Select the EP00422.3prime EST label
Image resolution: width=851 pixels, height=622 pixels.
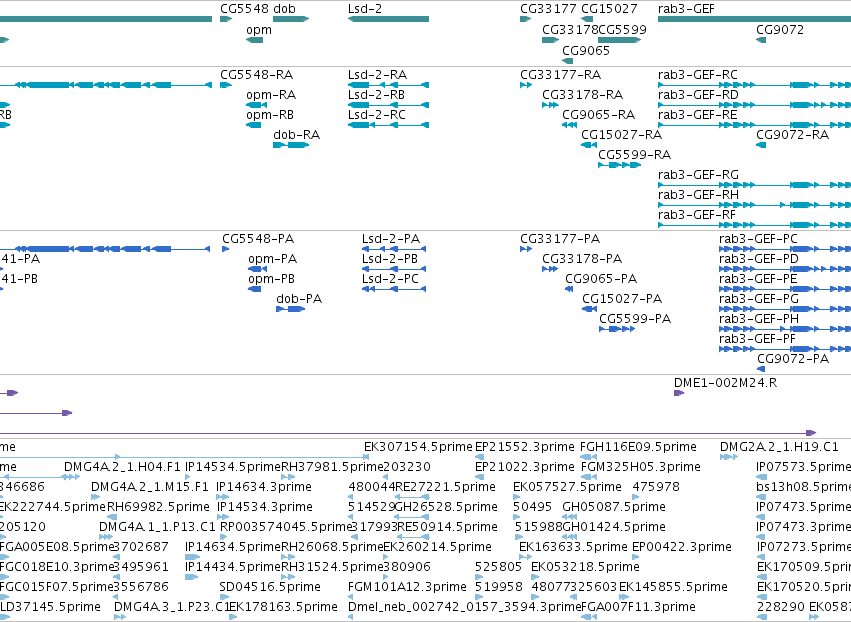(x=682, y=547)
